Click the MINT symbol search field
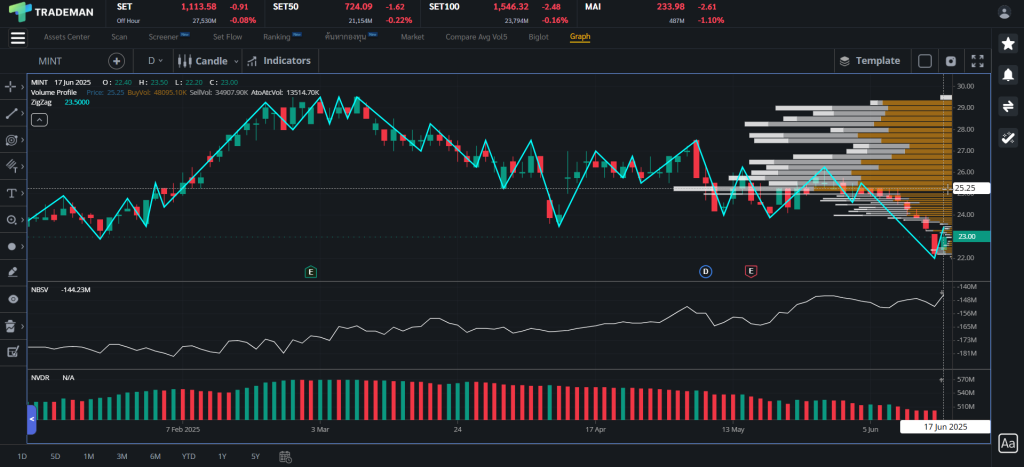The width and height of the screenshot is (1024, 467). [65, 61]
